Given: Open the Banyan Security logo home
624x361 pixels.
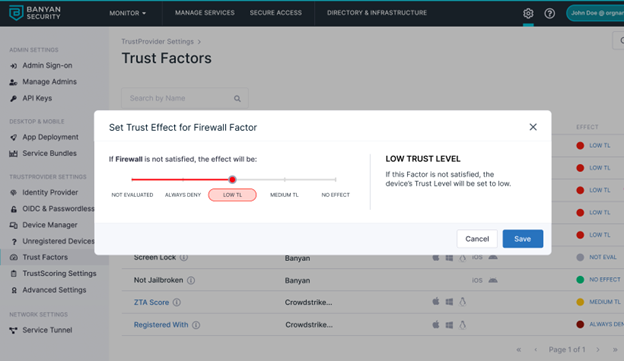Looking at the screenshot, I should pos(35,13).
